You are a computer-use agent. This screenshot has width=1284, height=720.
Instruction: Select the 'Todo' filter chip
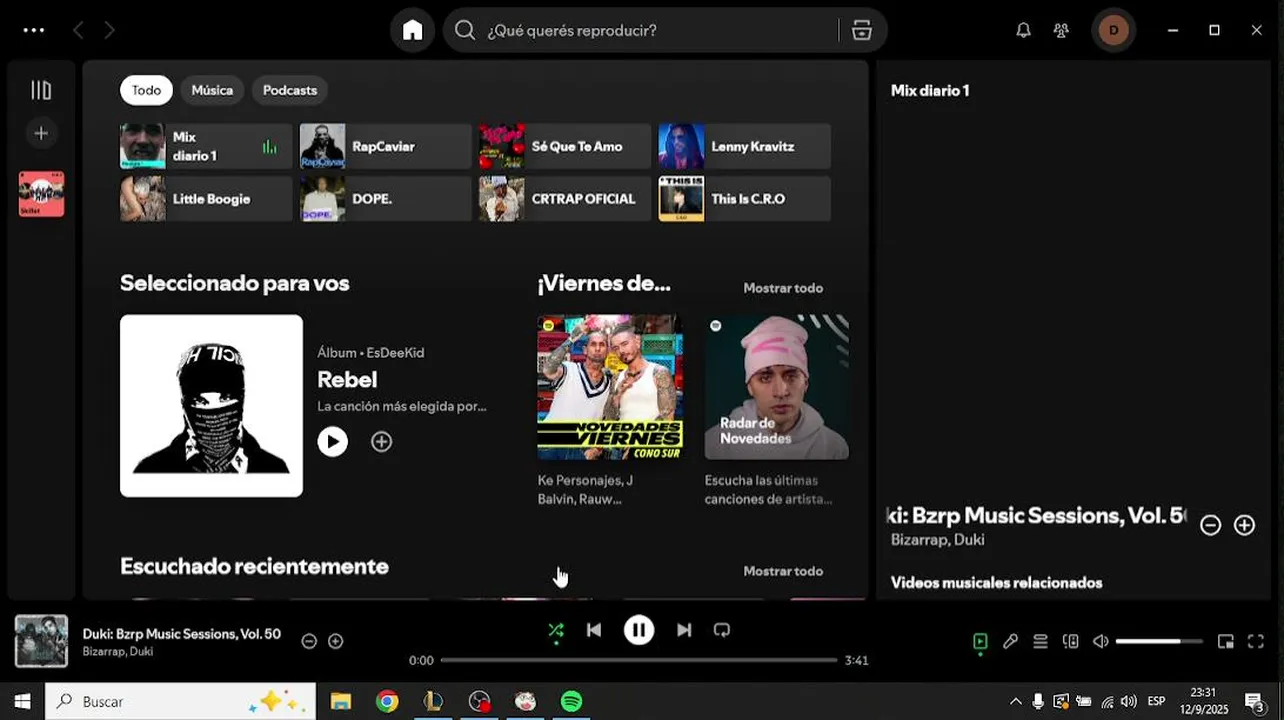(x=146, y=90)
